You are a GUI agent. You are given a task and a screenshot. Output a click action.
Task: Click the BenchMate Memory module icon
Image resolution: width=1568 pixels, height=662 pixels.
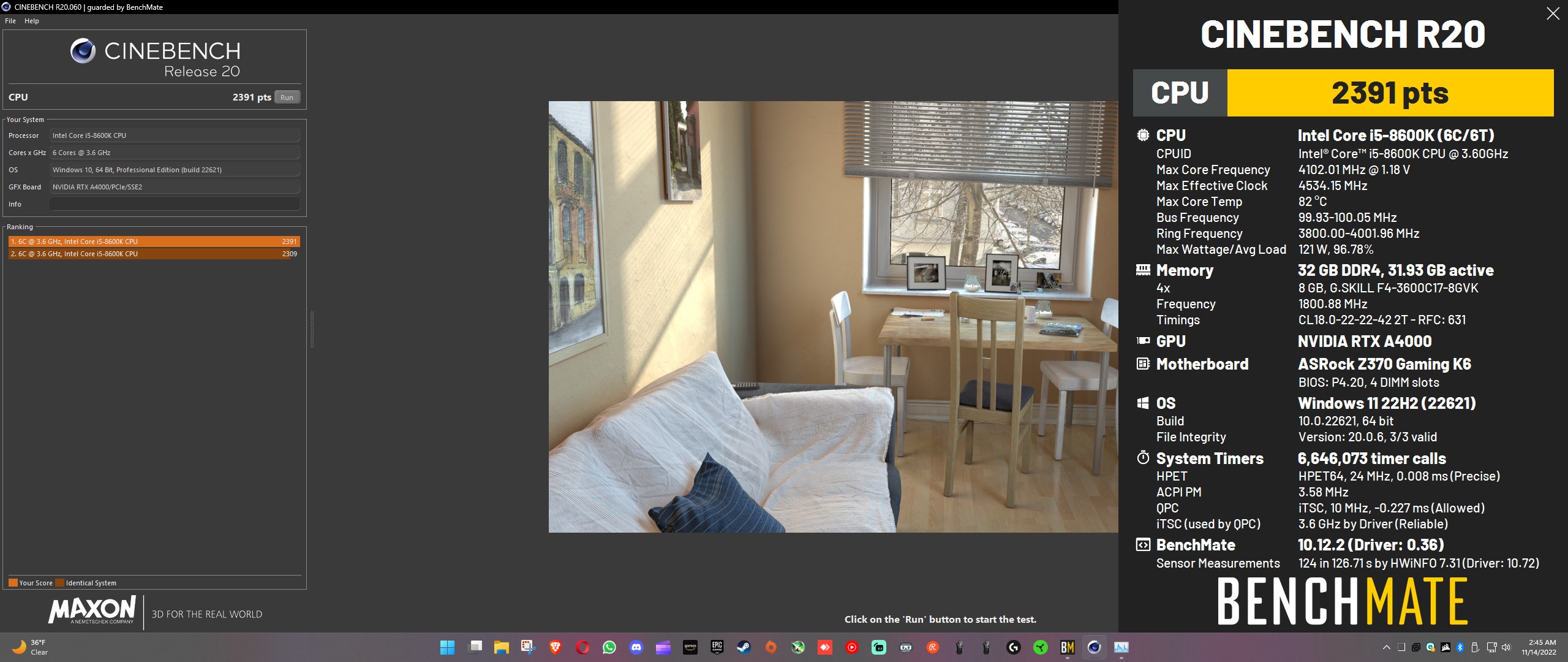(1143, 270)
